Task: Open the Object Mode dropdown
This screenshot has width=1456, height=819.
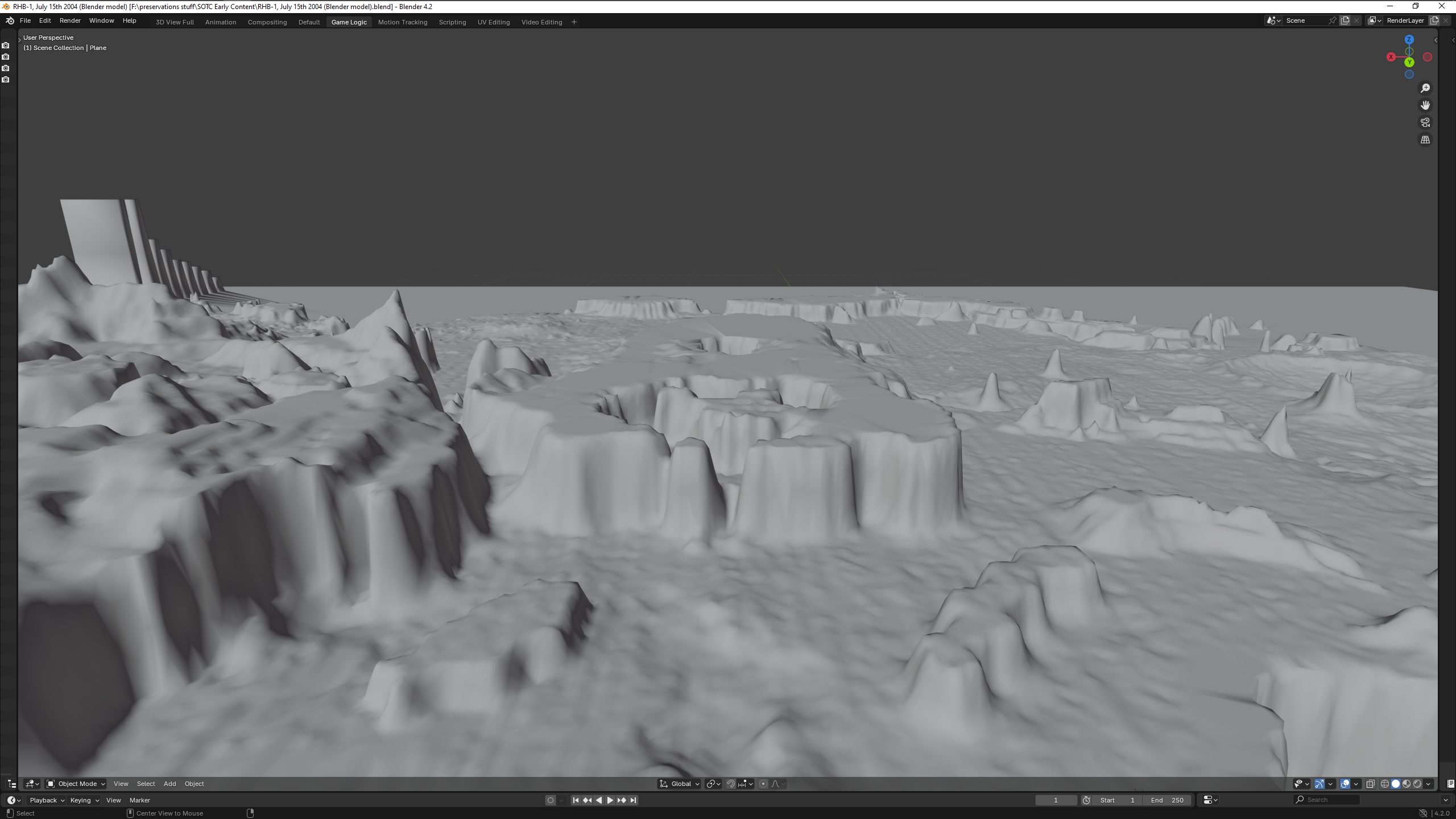Action: [76, 784]
